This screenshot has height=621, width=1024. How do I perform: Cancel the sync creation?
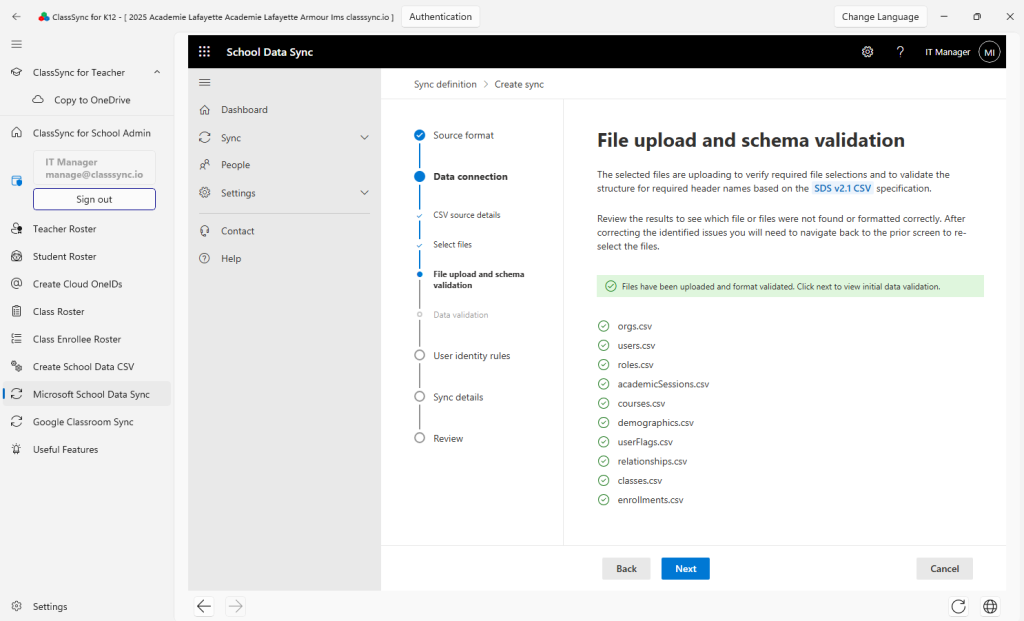tap(944, 569)
